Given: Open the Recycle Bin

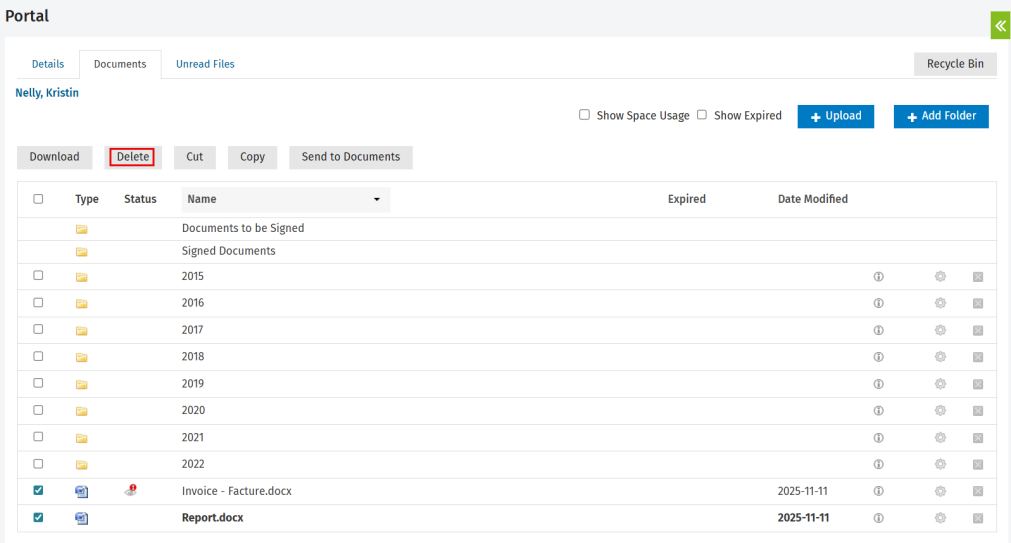Looking at the screenshot, I should tap(954, 64).
